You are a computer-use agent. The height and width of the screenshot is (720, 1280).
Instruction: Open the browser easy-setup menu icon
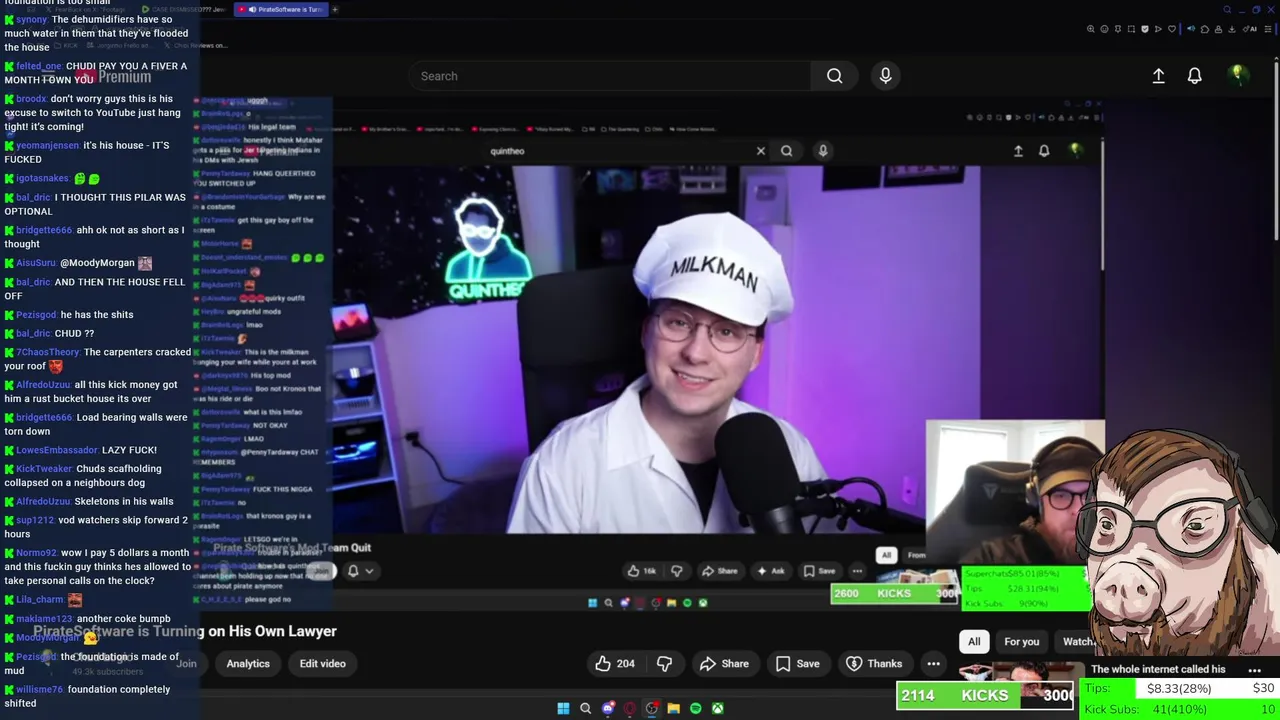1266,29
